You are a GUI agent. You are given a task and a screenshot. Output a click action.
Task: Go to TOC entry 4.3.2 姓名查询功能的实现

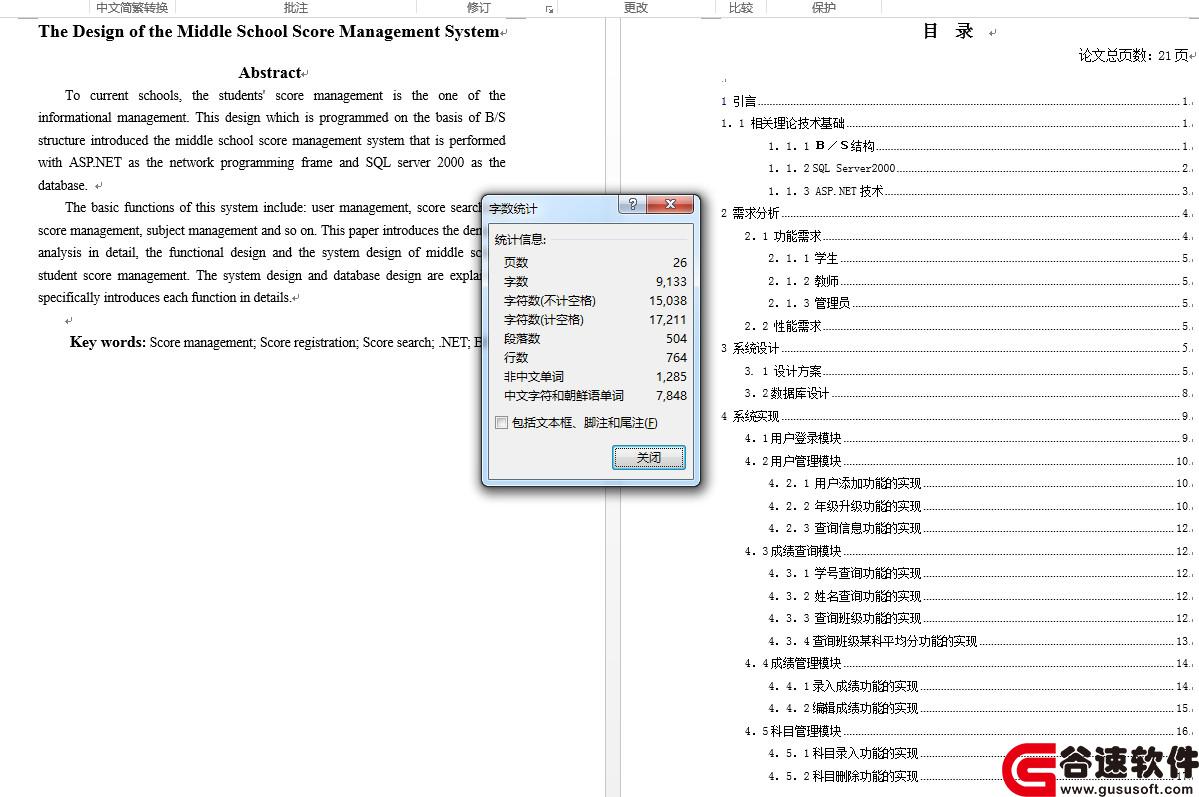coord(980,596)
